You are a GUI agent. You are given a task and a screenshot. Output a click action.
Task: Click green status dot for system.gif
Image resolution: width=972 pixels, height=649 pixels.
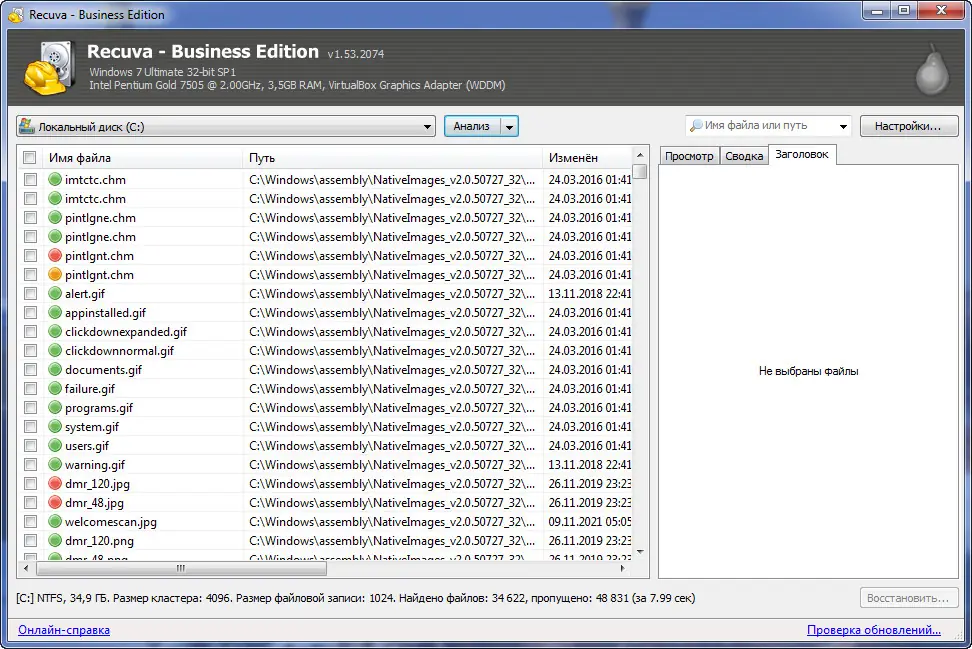click(x=55, y=426)
